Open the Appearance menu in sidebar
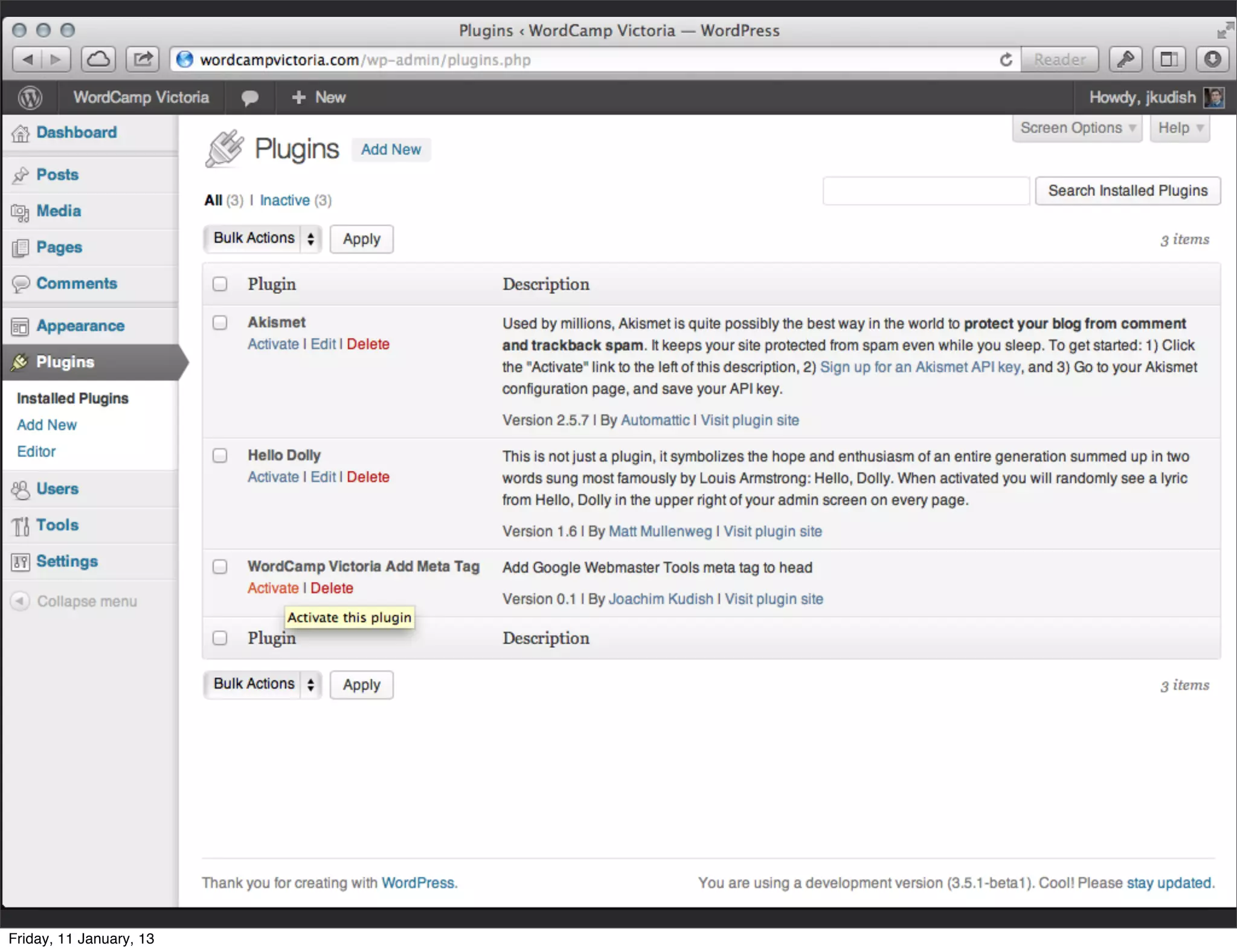1237x952 pixels. tap(80, 326)
